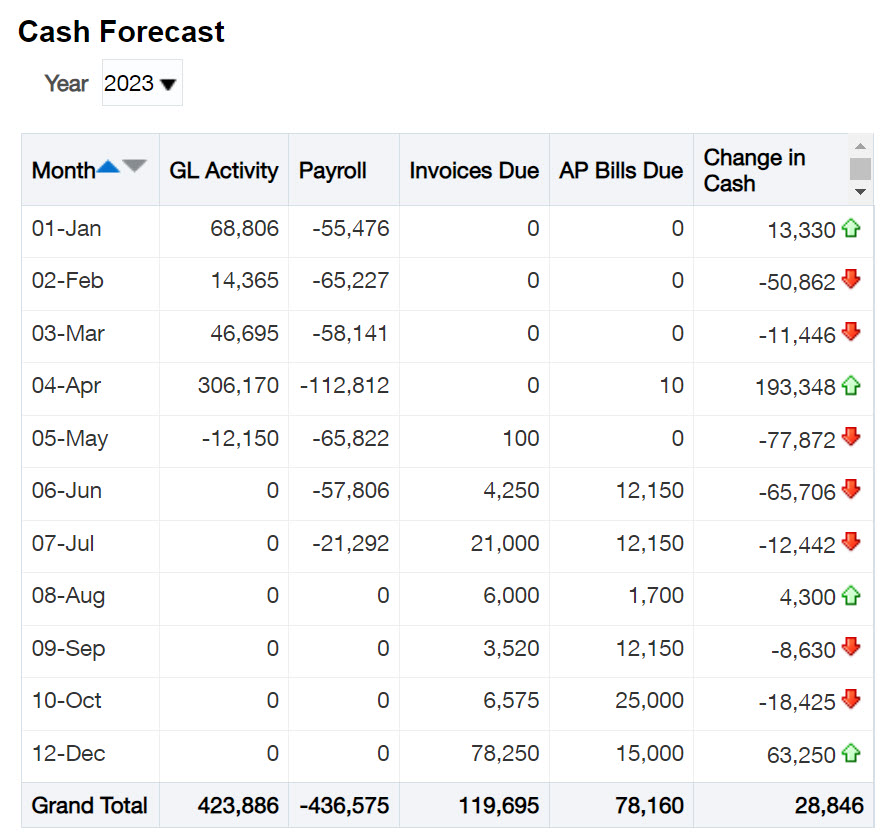Open the Year 2023 dropdown

[x=142, y=84]
